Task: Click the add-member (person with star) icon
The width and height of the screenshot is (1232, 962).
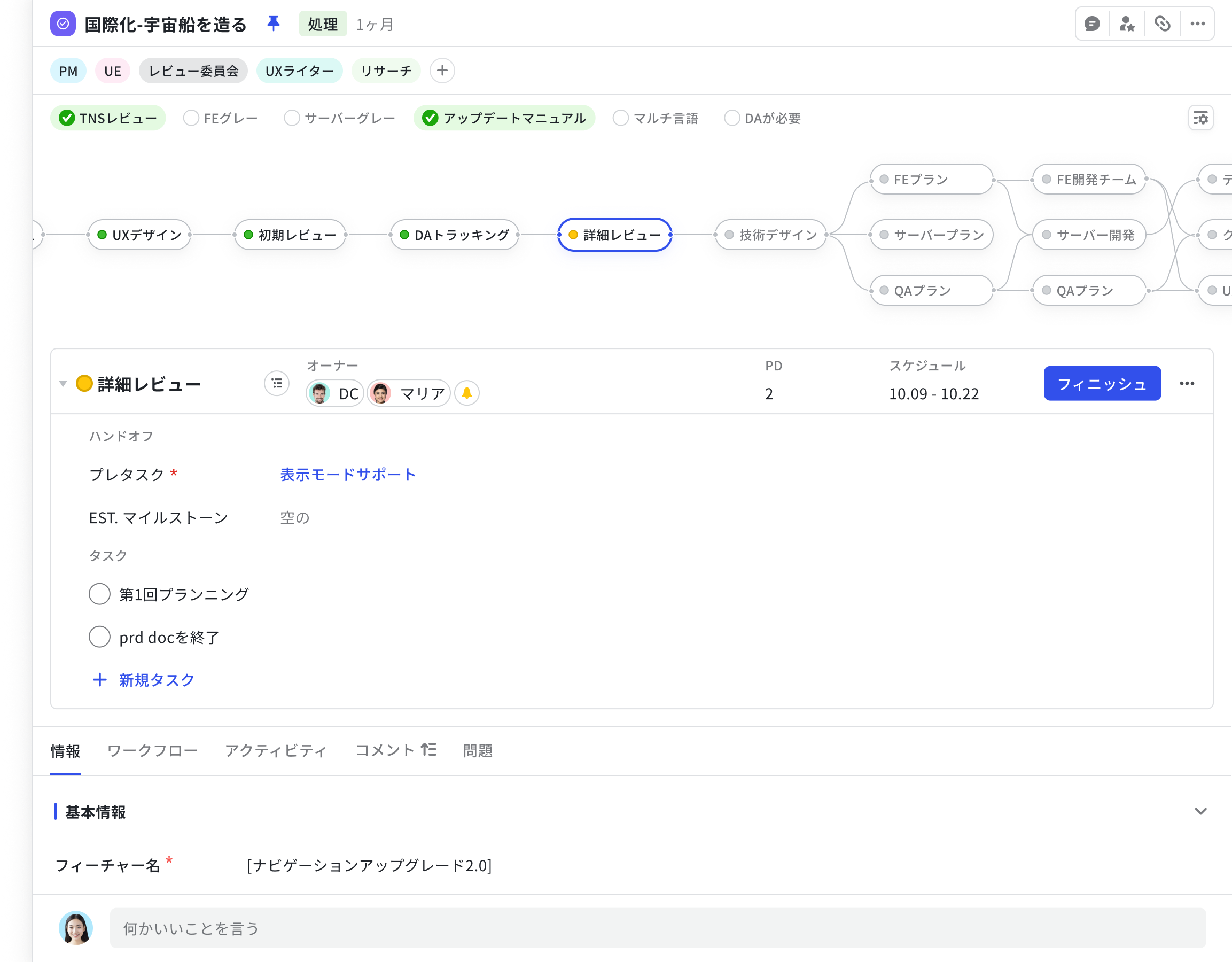Action: coord(1127,24)
